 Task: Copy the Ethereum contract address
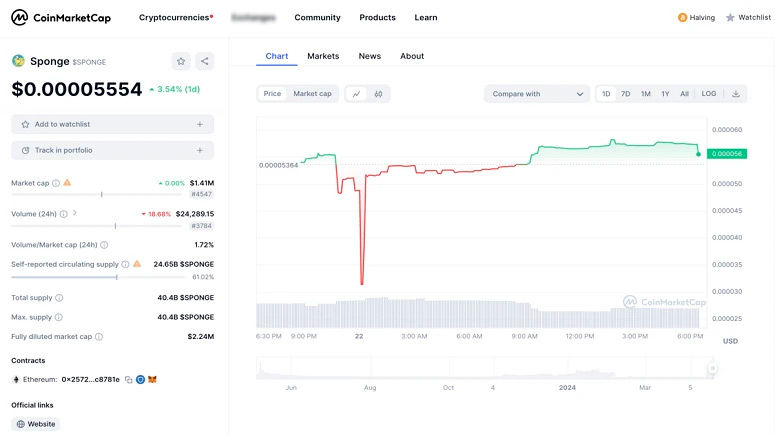[129, 380]
